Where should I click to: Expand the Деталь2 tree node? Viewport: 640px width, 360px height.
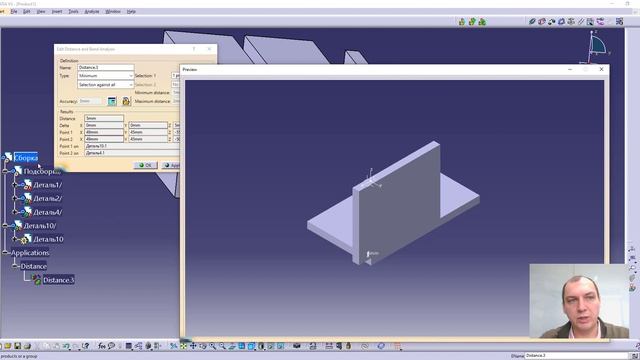tap(15, 198)
